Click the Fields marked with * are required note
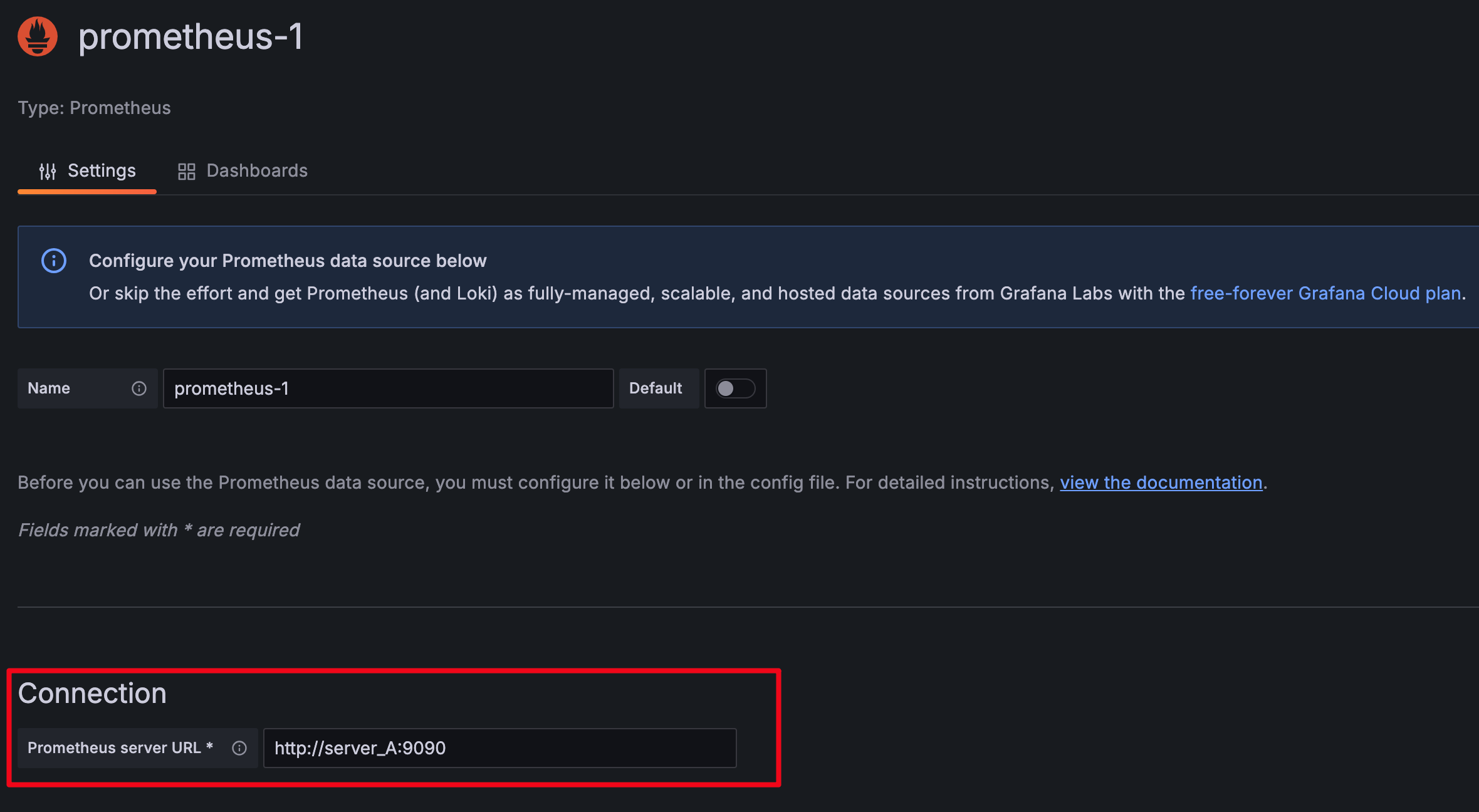1479x812 pixels. click(x=159, y=530)
